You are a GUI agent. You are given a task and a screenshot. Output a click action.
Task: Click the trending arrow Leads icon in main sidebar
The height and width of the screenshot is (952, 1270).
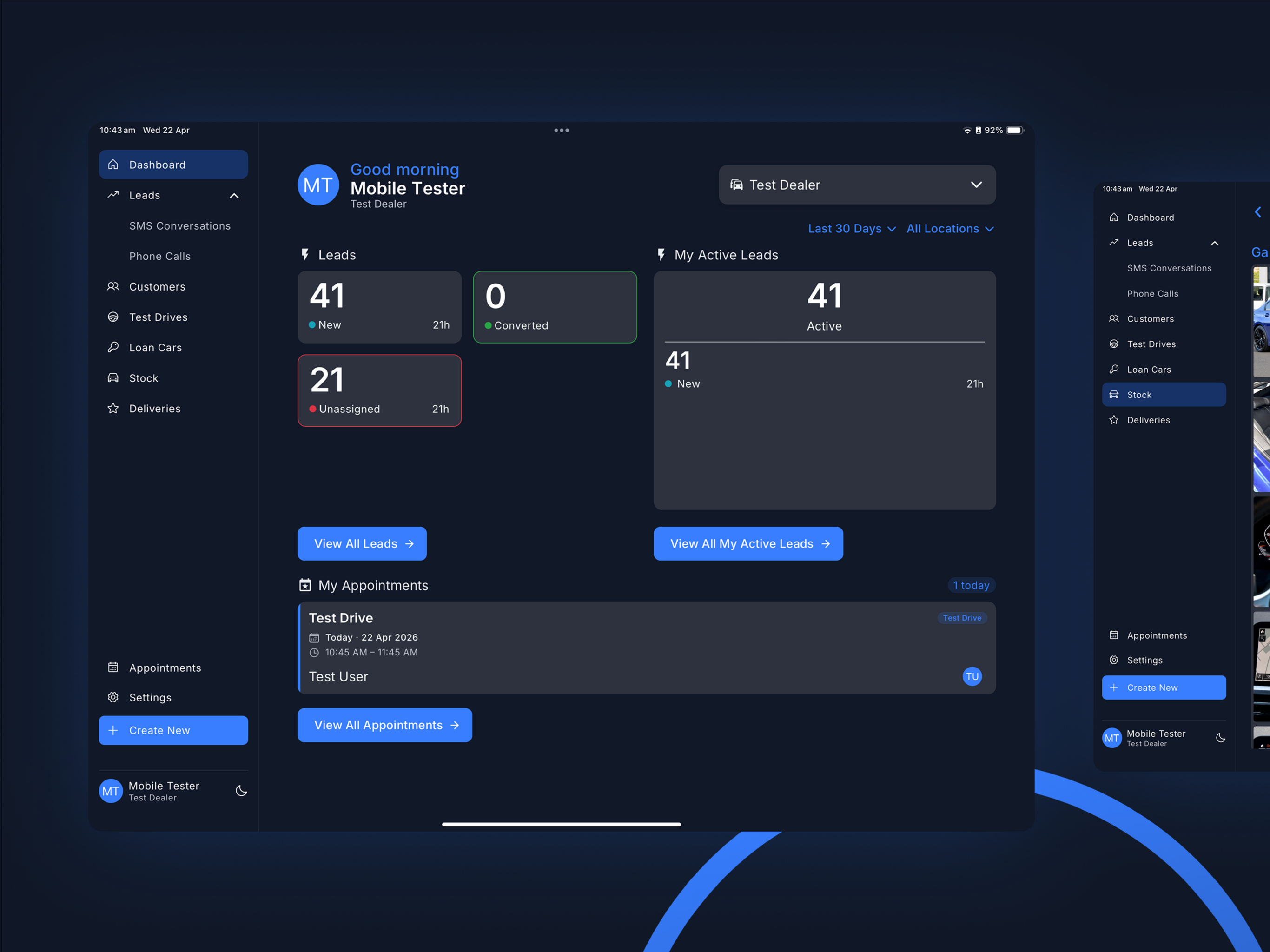(113, 195)
